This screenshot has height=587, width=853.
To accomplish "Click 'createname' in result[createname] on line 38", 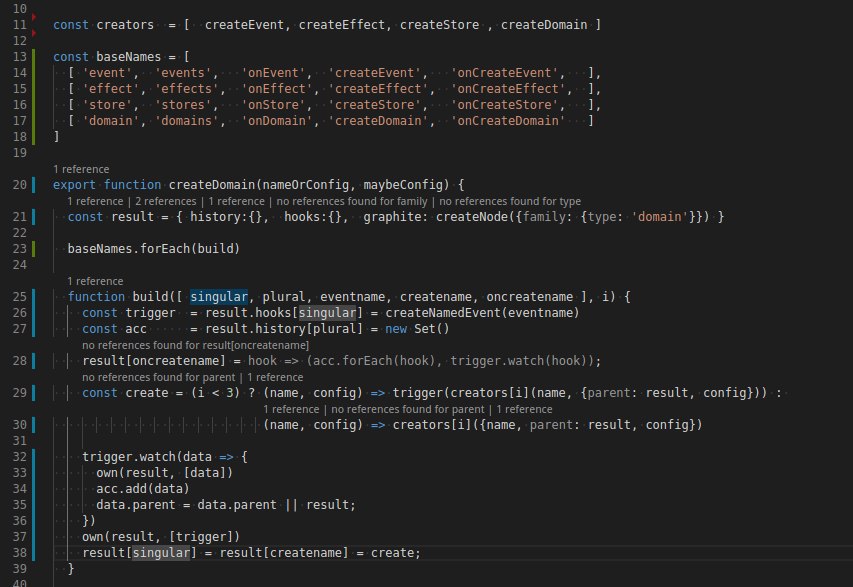I will pyautogui.click(x=306, y=553).
